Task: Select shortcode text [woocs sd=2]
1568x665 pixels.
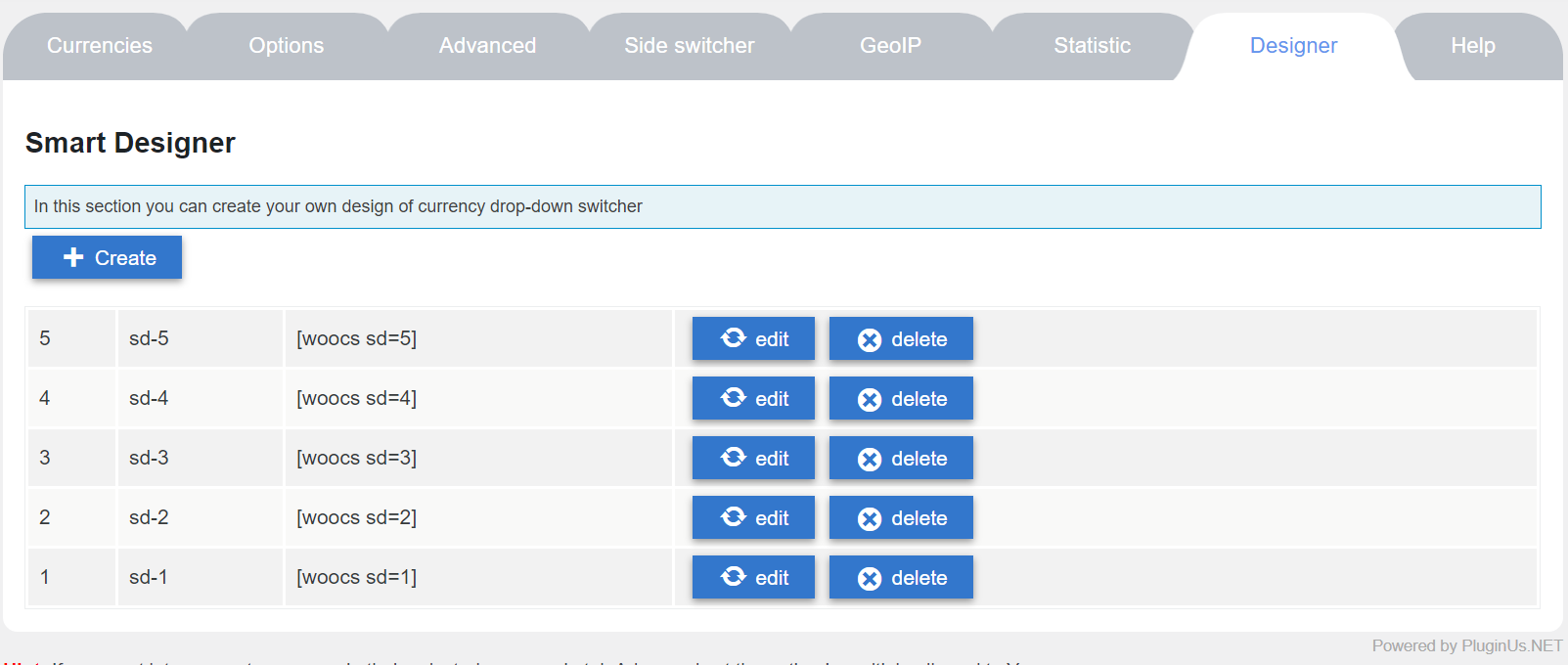Action: 357,517
